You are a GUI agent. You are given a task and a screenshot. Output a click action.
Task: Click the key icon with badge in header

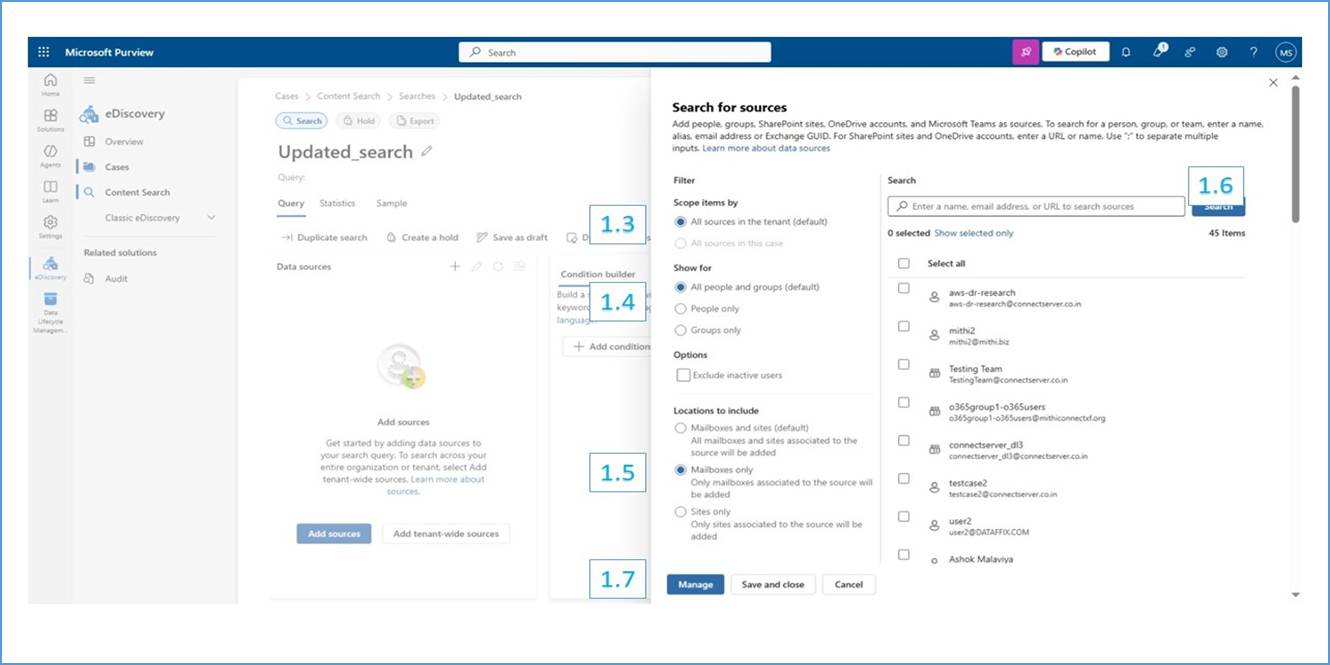(x=1159, y=50)
